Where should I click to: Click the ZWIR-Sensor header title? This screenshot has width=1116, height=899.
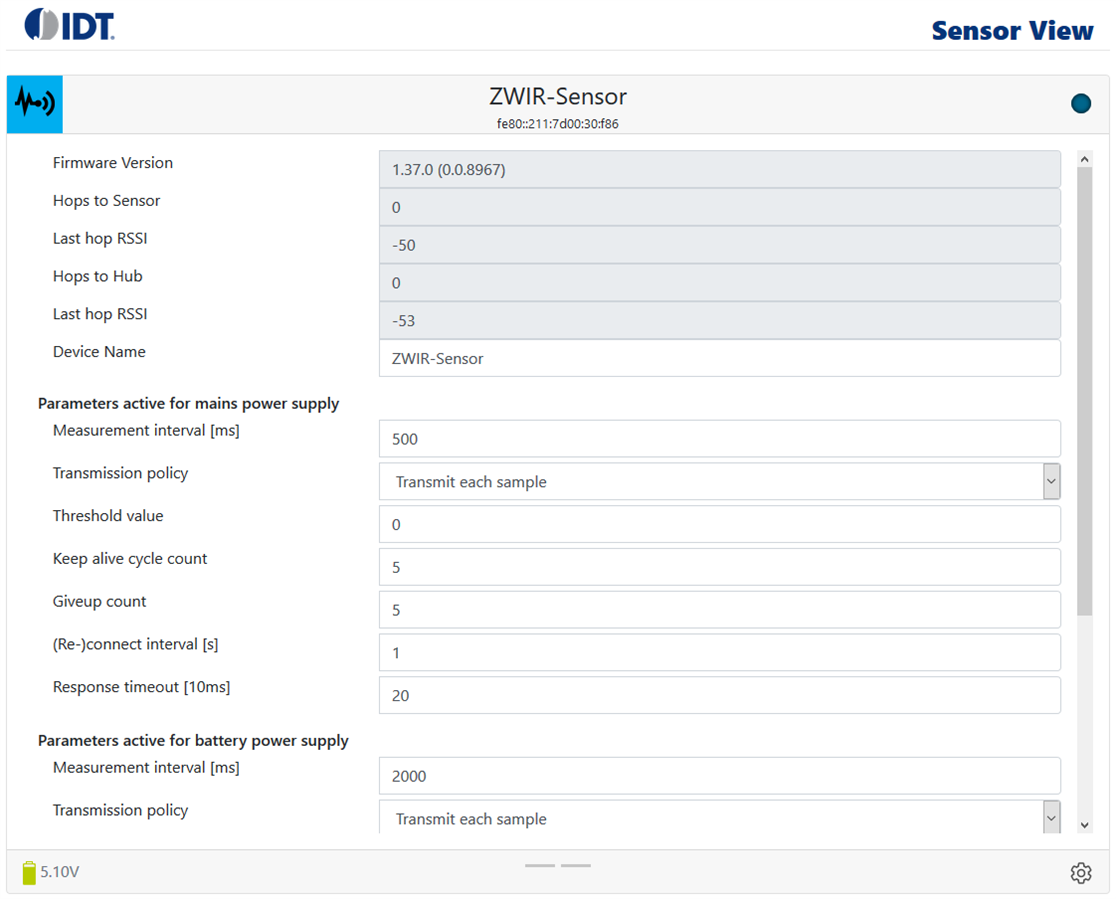tap(558, 97)
